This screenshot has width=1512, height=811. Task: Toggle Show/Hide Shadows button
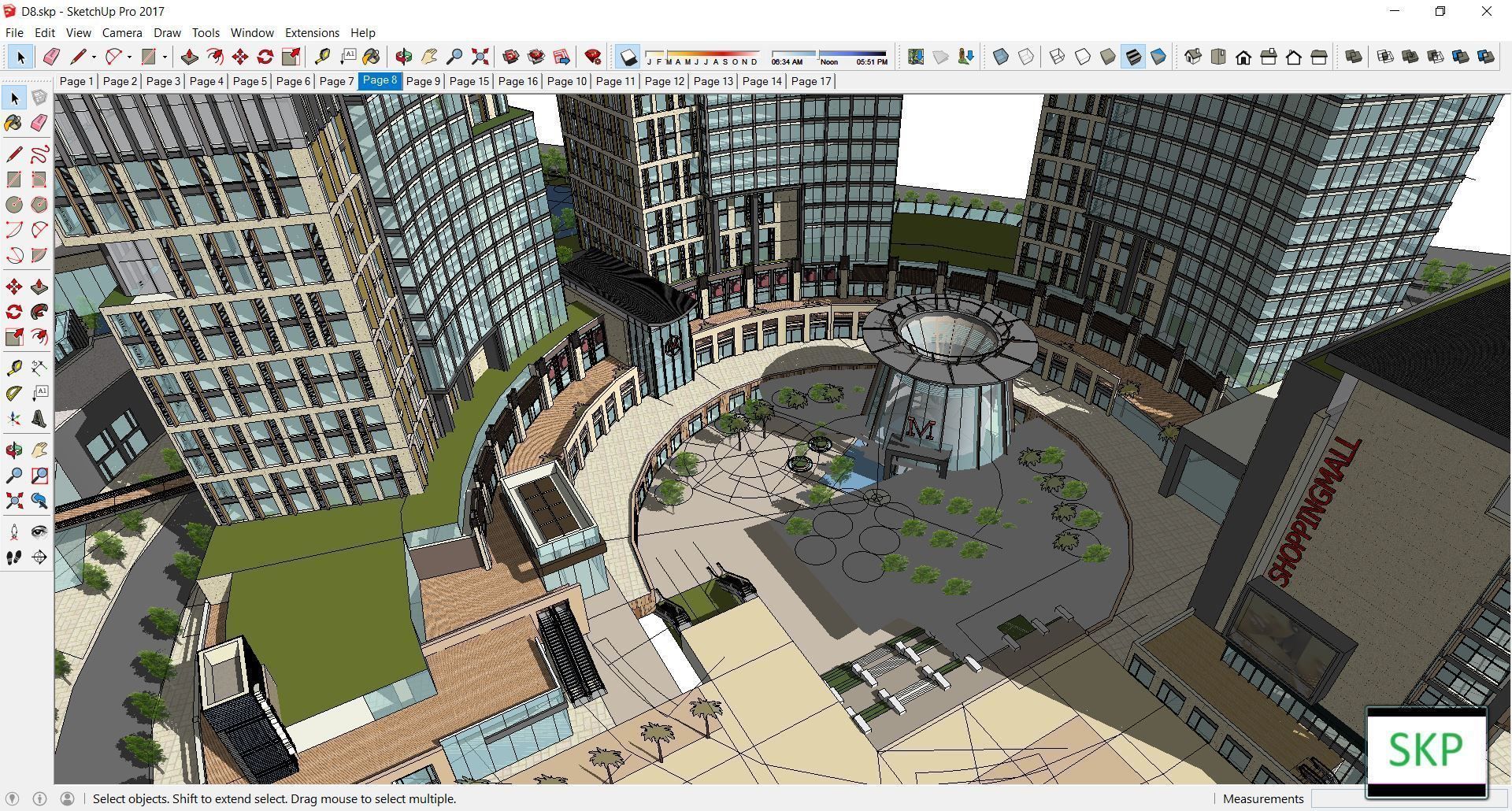click(x=628, y=57)
